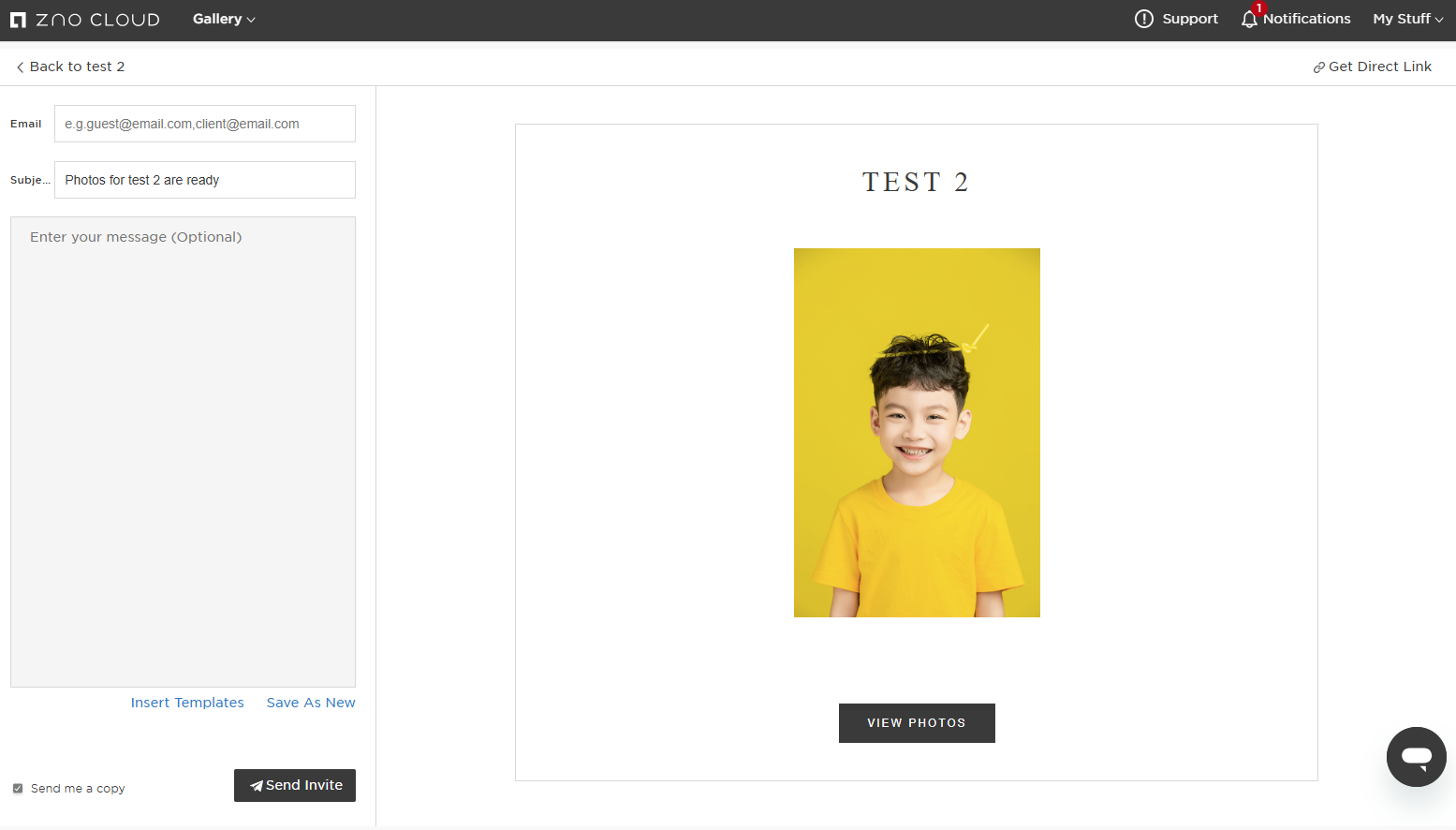Open the live chat bubble
The image size is (1456, 830).
click(x=1417, y=757)
